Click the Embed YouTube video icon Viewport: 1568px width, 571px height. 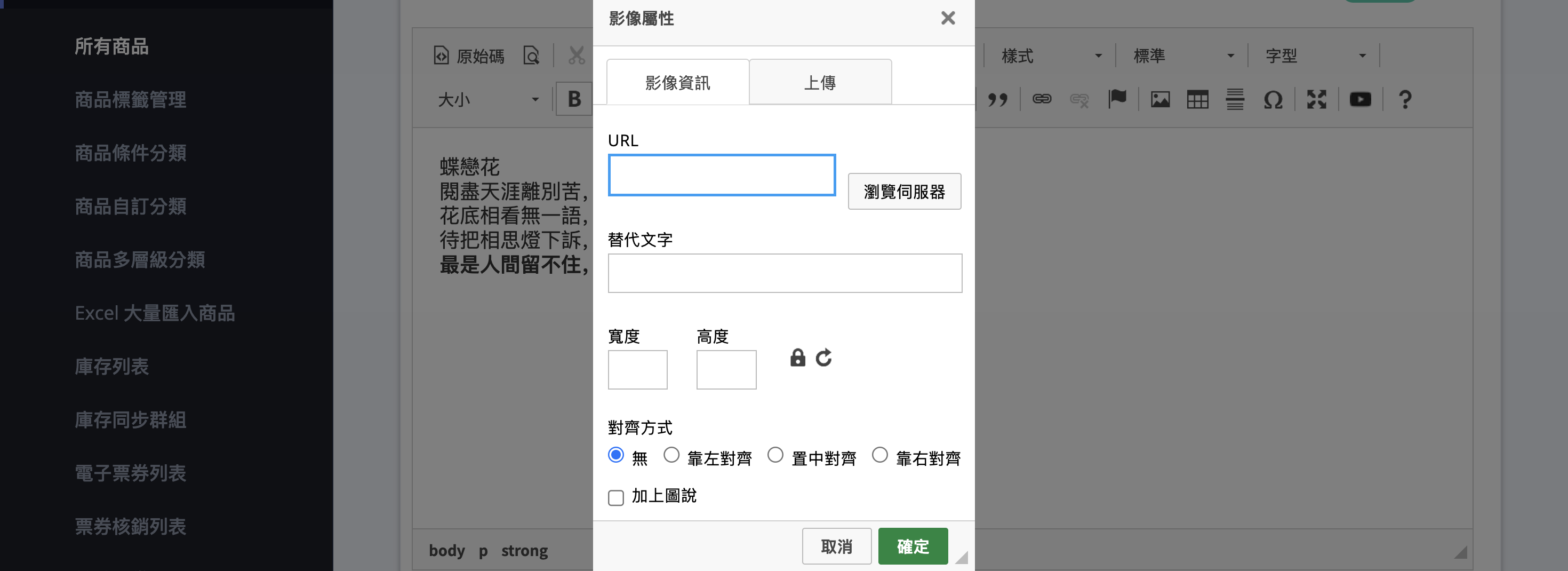[1361, 99]
